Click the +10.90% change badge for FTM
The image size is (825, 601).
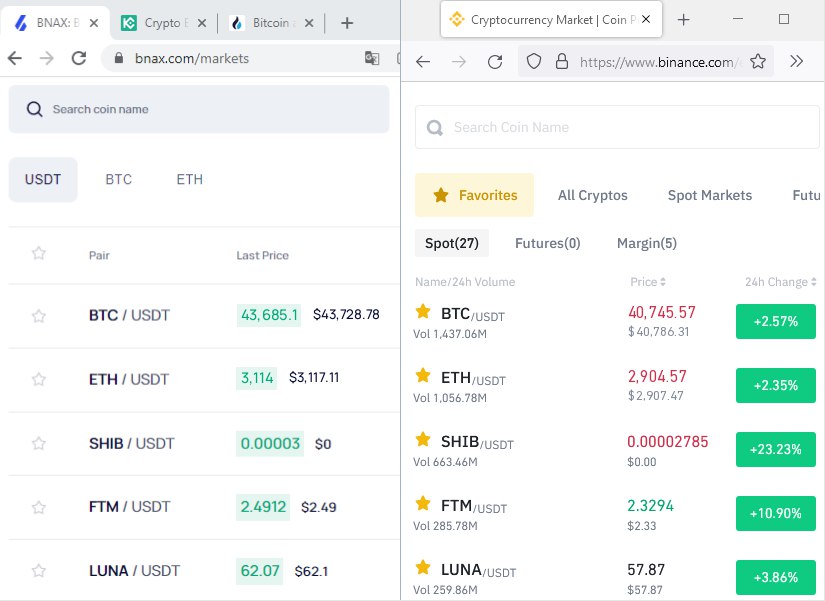[776, 514]
